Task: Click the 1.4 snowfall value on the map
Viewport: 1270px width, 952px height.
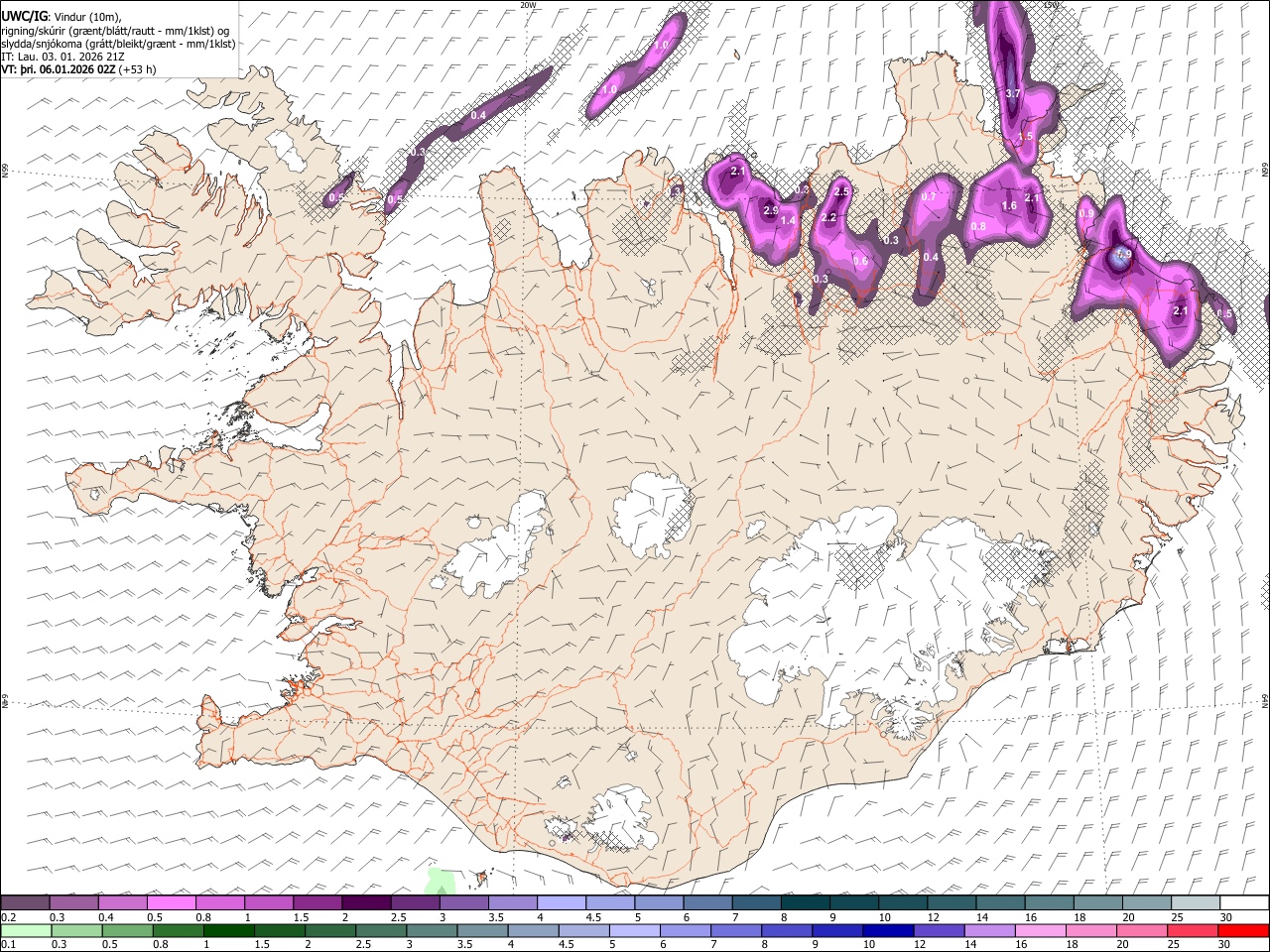Action: click(x=789, y=220)
